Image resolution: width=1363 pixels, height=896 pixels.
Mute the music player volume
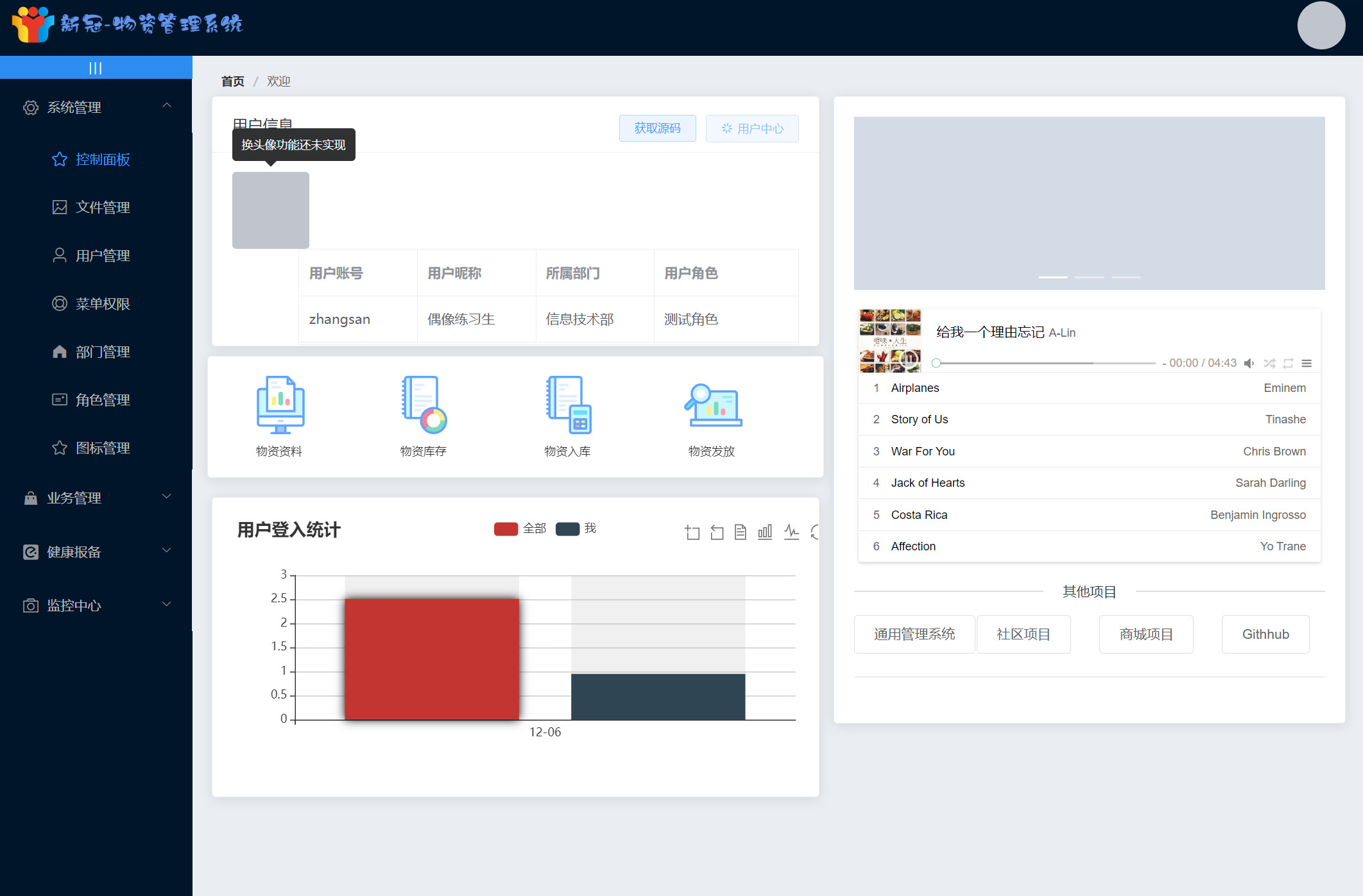(1249, 363)
